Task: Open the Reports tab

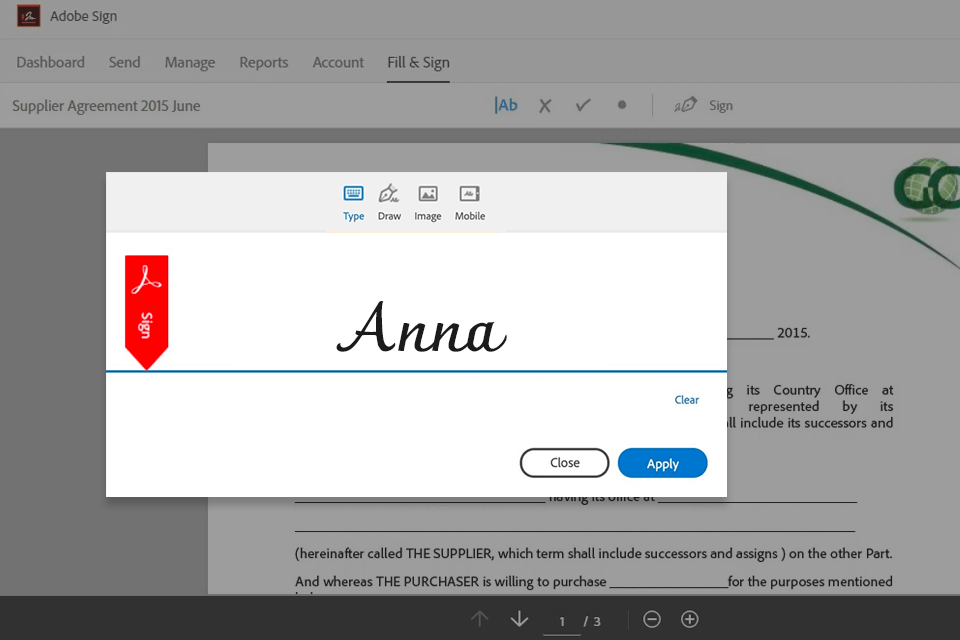Action: (x=263, y=62)
